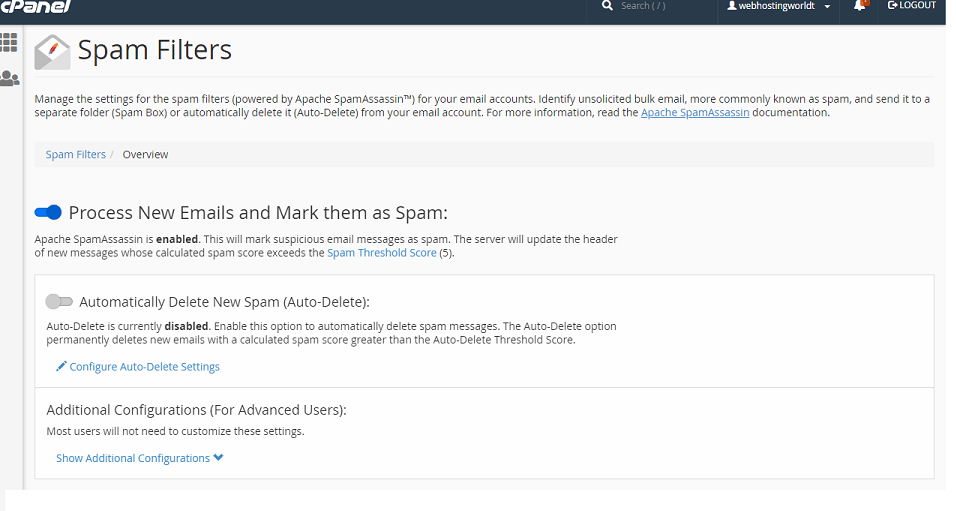Click the Spam Filters breadcrumb link
Image resolution: width=956 pixels, height=511 pixels.
(x=76, y=154)
